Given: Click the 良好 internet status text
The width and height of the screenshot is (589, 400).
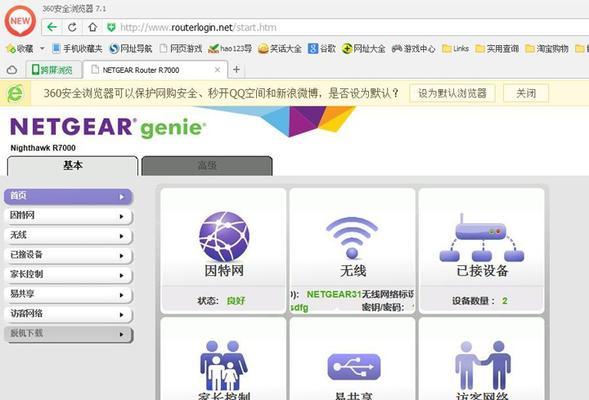Looking at the screenshot, I should click(x=236, y=300).
